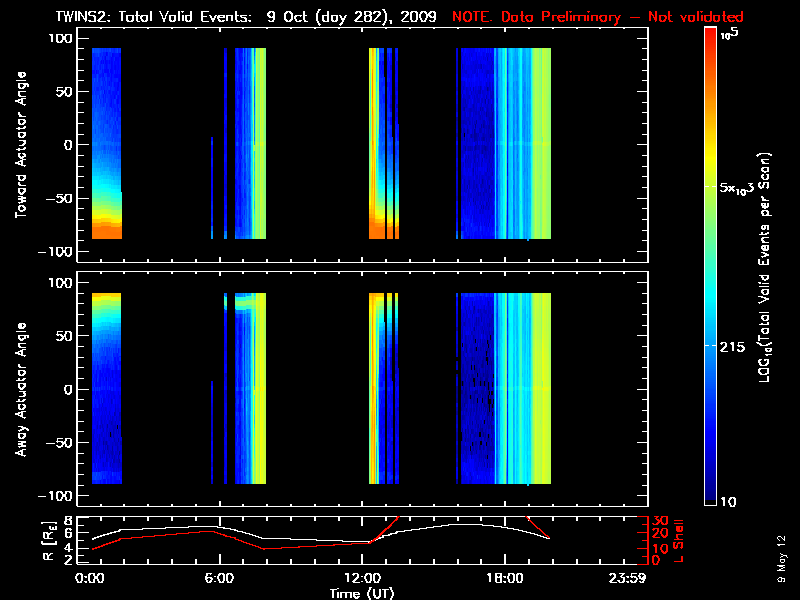Screen dimensions: 800x600
Task: Click tick label 0 on Away Actuator axis
Action: 68,389
